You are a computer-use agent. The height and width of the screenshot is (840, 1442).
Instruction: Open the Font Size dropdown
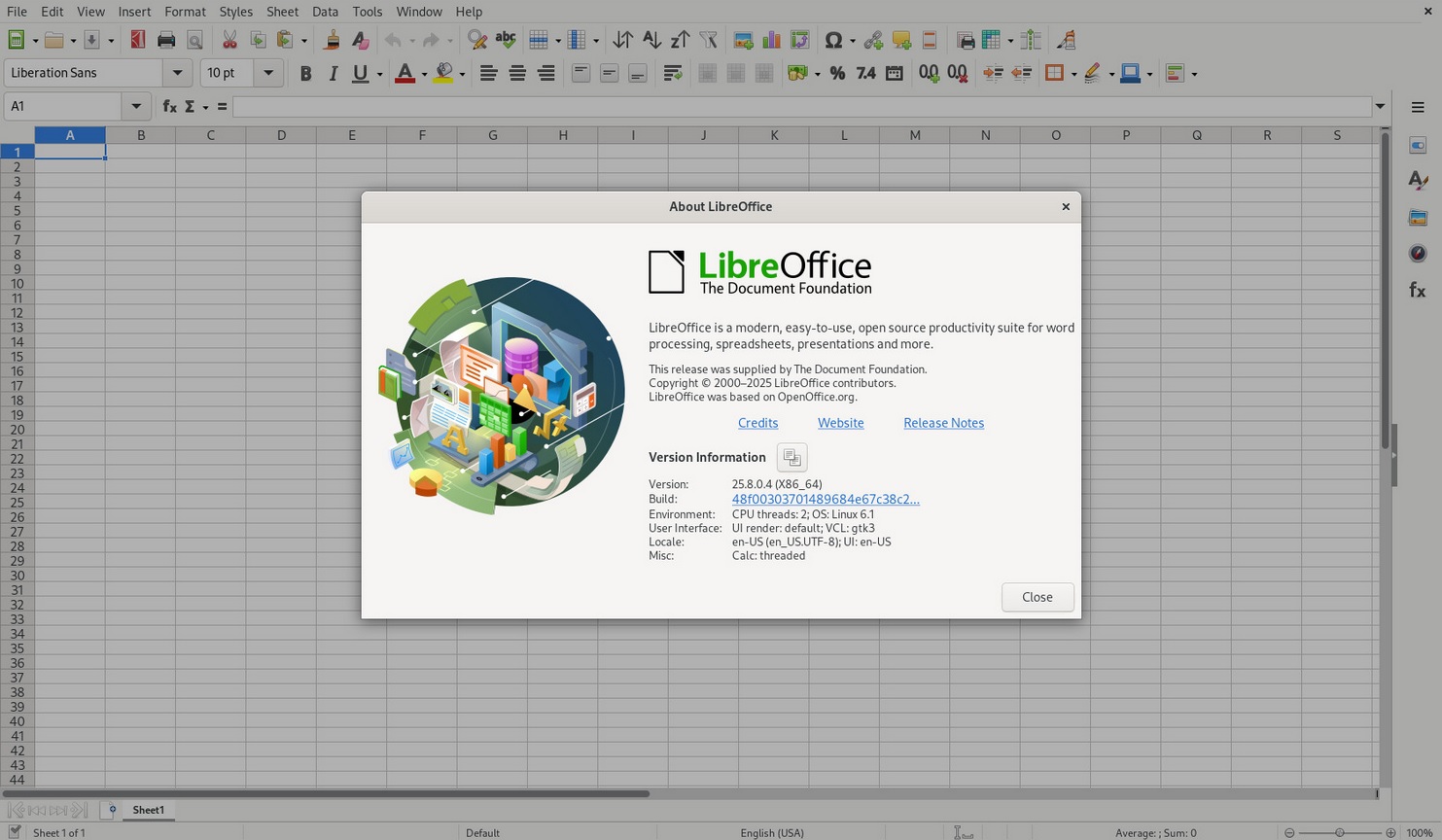[x=267, y=73]
